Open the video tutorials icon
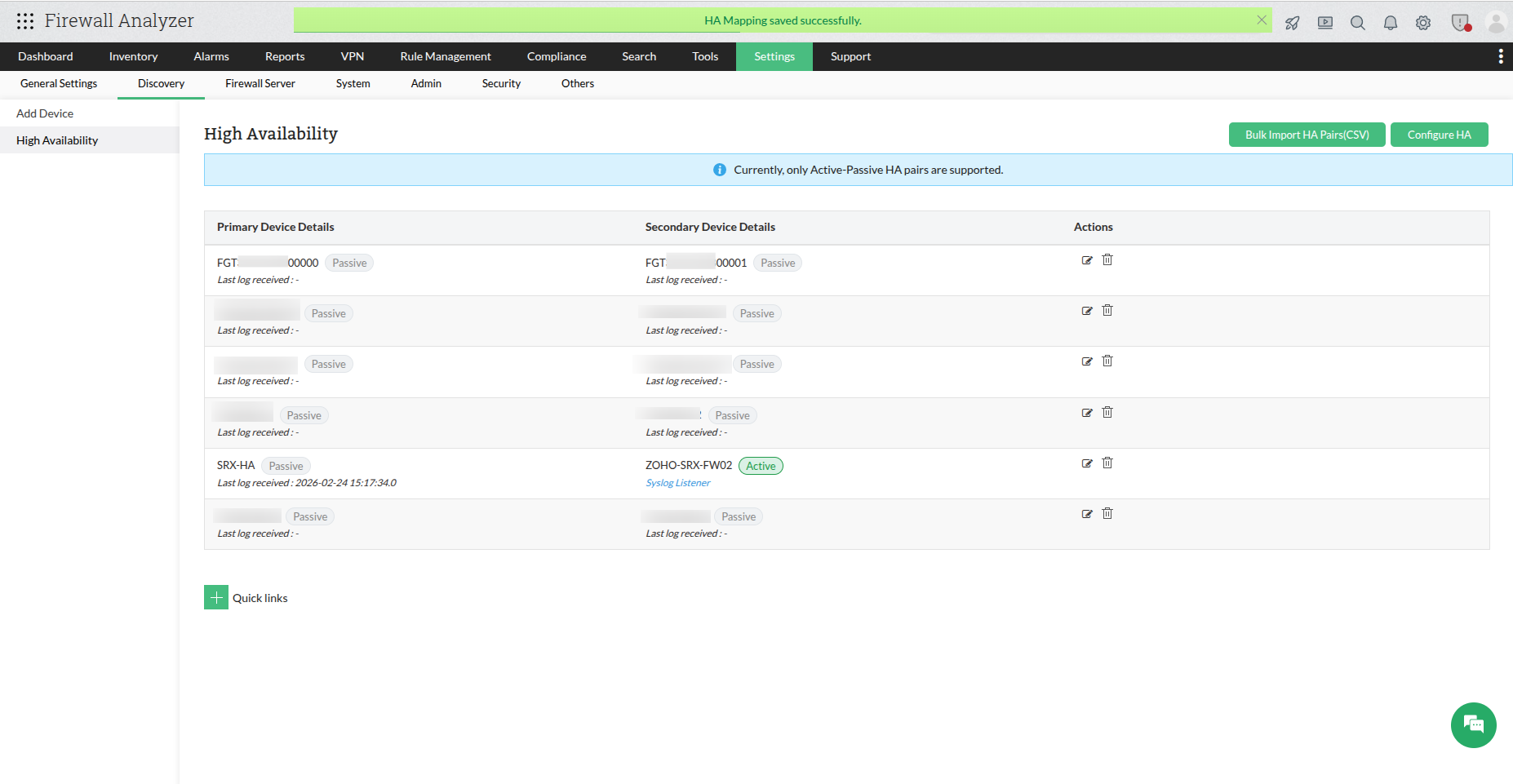The width and height of the screenshot is (1513, 784). (1324, 23)
